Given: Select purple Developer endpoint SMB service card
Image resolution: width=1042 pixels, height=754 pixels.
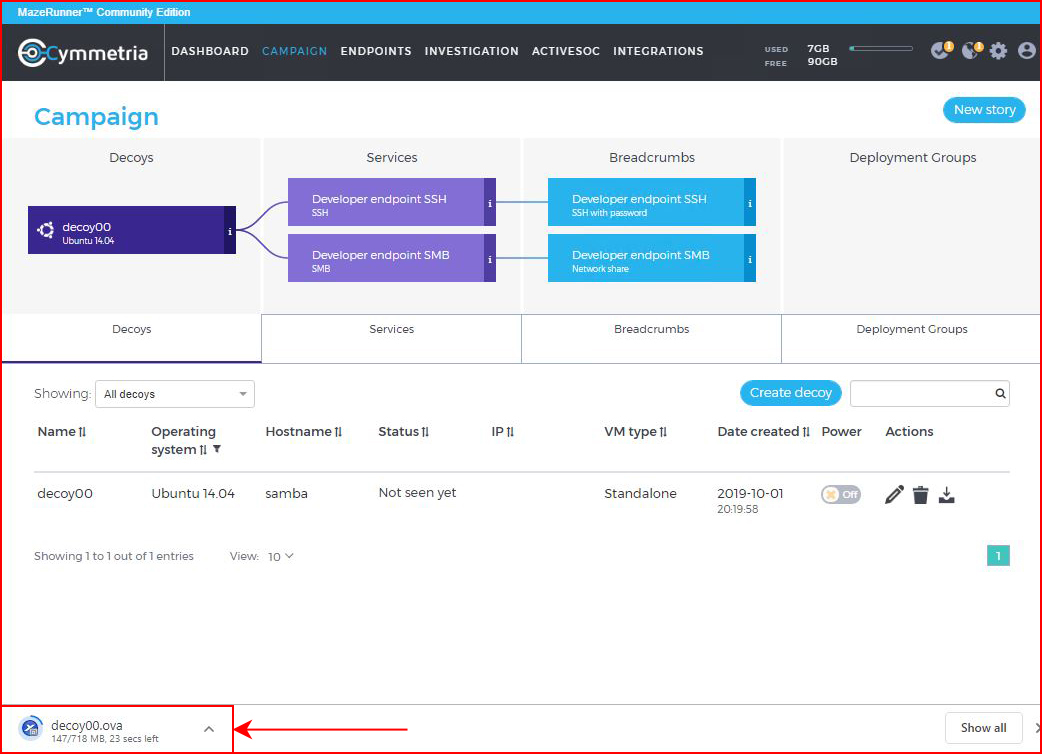Looking at the screenshot, I should pyautogui.click(x=392, y=258).
